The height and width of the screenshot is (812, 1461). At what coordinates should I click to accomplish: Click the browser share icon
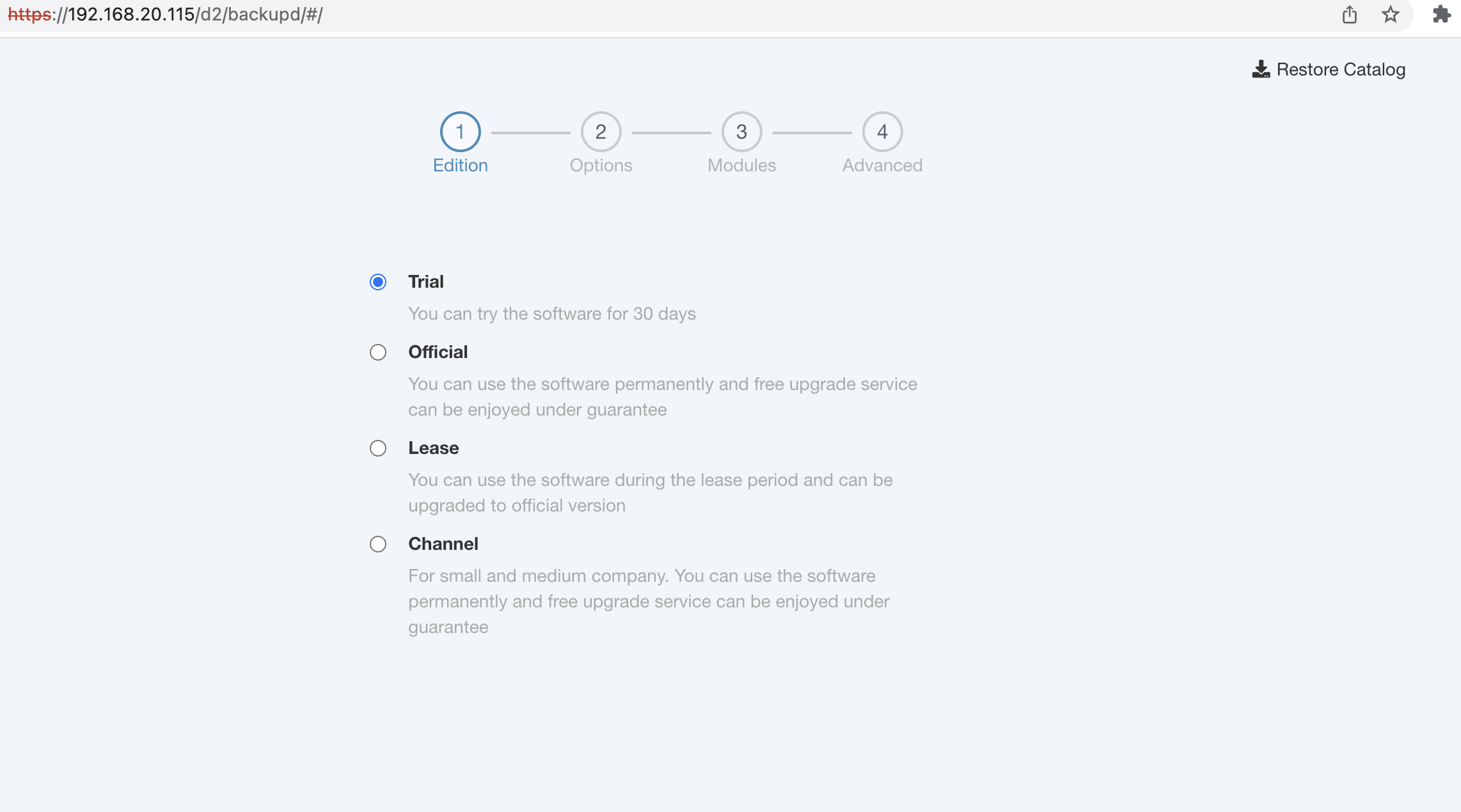click(x=1350, y=15)
